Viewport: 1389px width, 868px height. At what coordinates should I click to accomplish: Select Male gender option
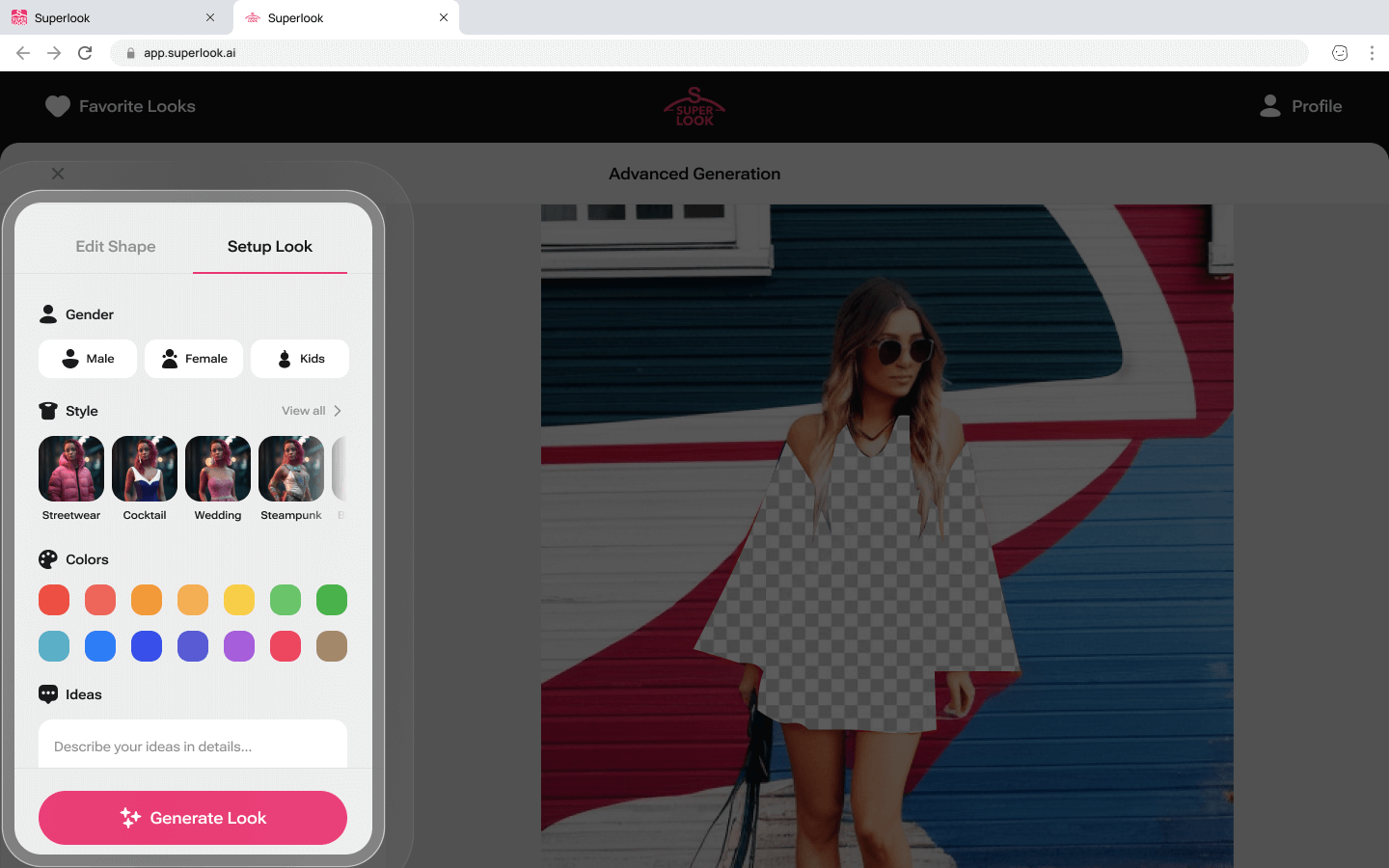[x=88, y=359]
